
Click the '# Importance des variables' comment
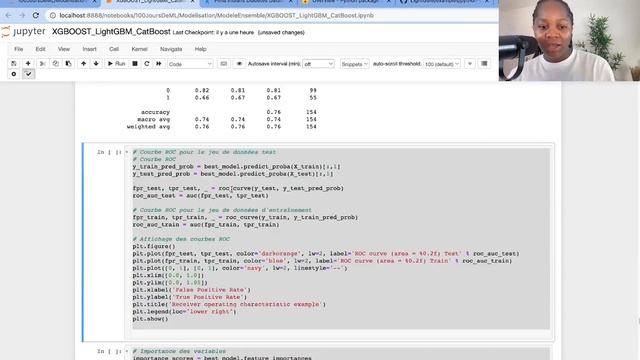[x=179, y=351]
